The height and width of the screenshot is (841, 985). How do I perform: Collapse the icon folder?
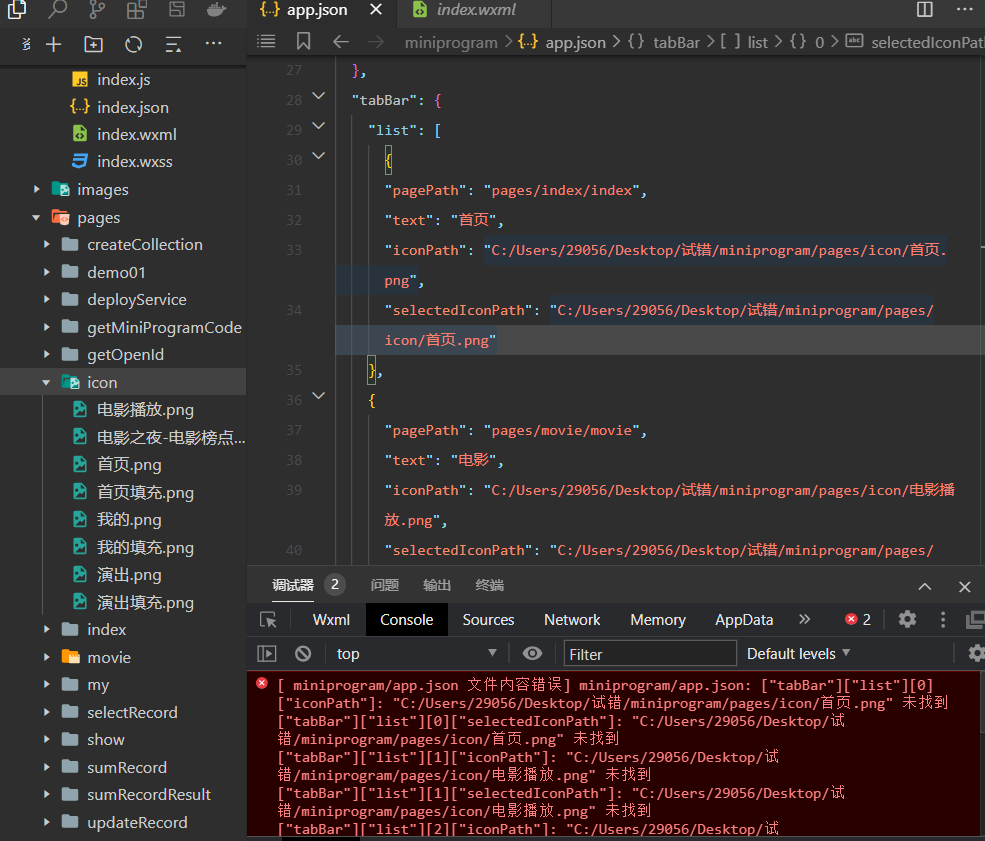pyautogui.click(x=46, y=383)
